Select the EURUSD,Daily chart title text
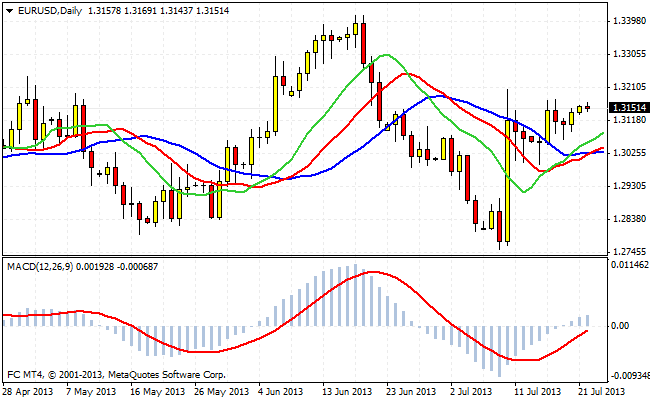This screenshot has width=650, height=400. click(x=50, y=11)
